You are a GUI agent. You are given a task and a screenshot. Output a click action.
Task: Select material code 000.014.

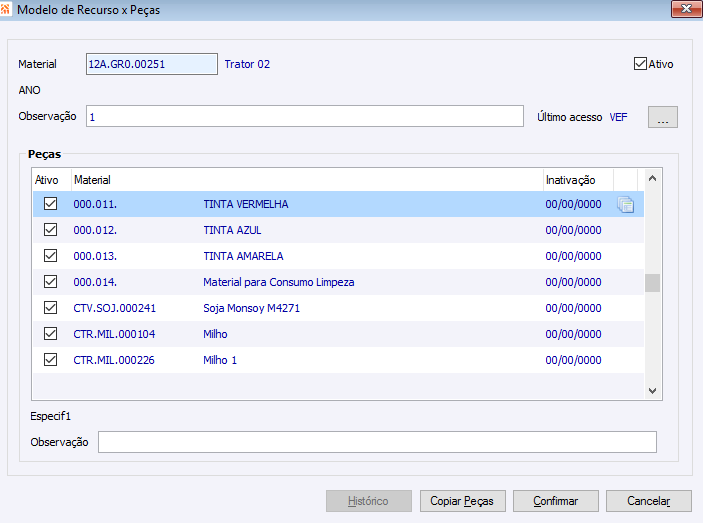95,282
